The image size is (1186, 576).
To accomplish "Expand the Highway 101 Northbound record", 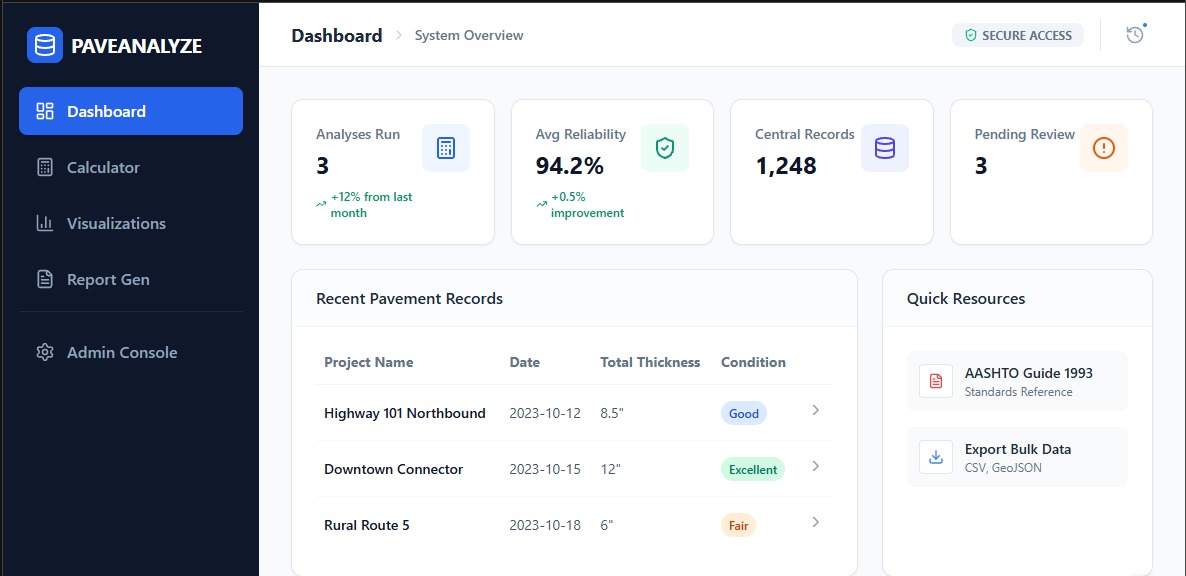I will coord(815,410).
